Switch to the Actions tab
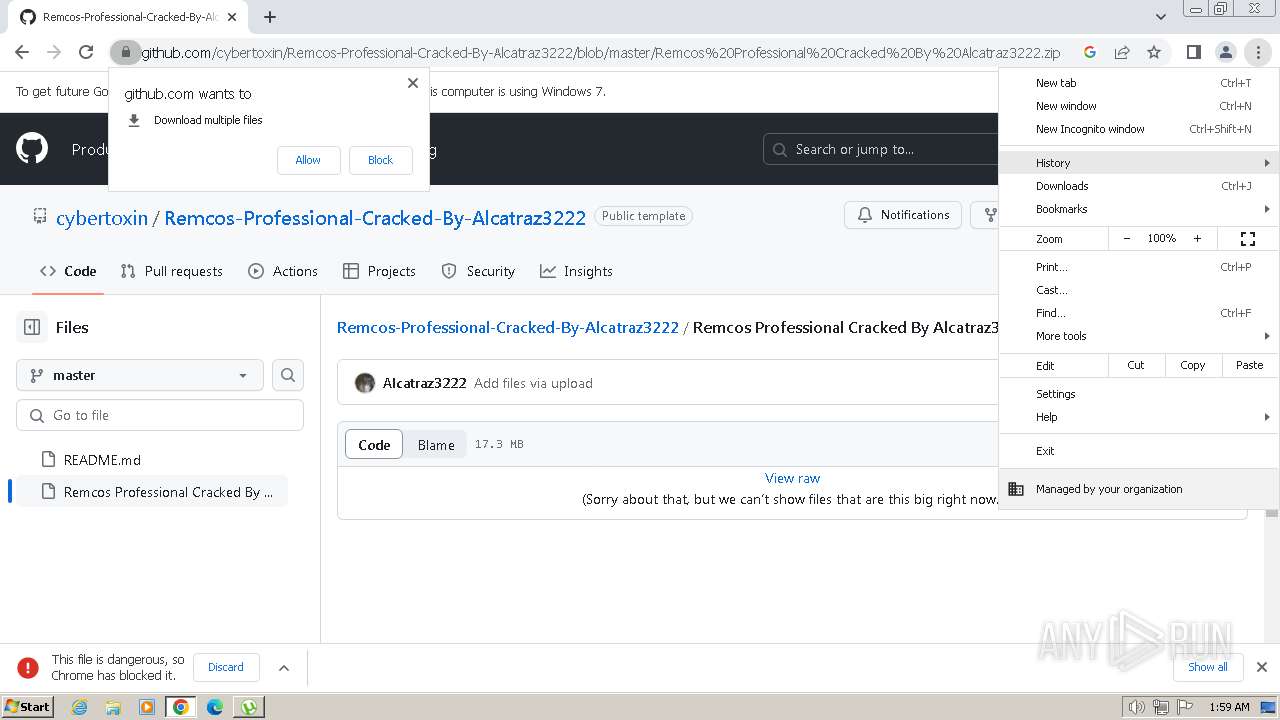 coord(283,271)
